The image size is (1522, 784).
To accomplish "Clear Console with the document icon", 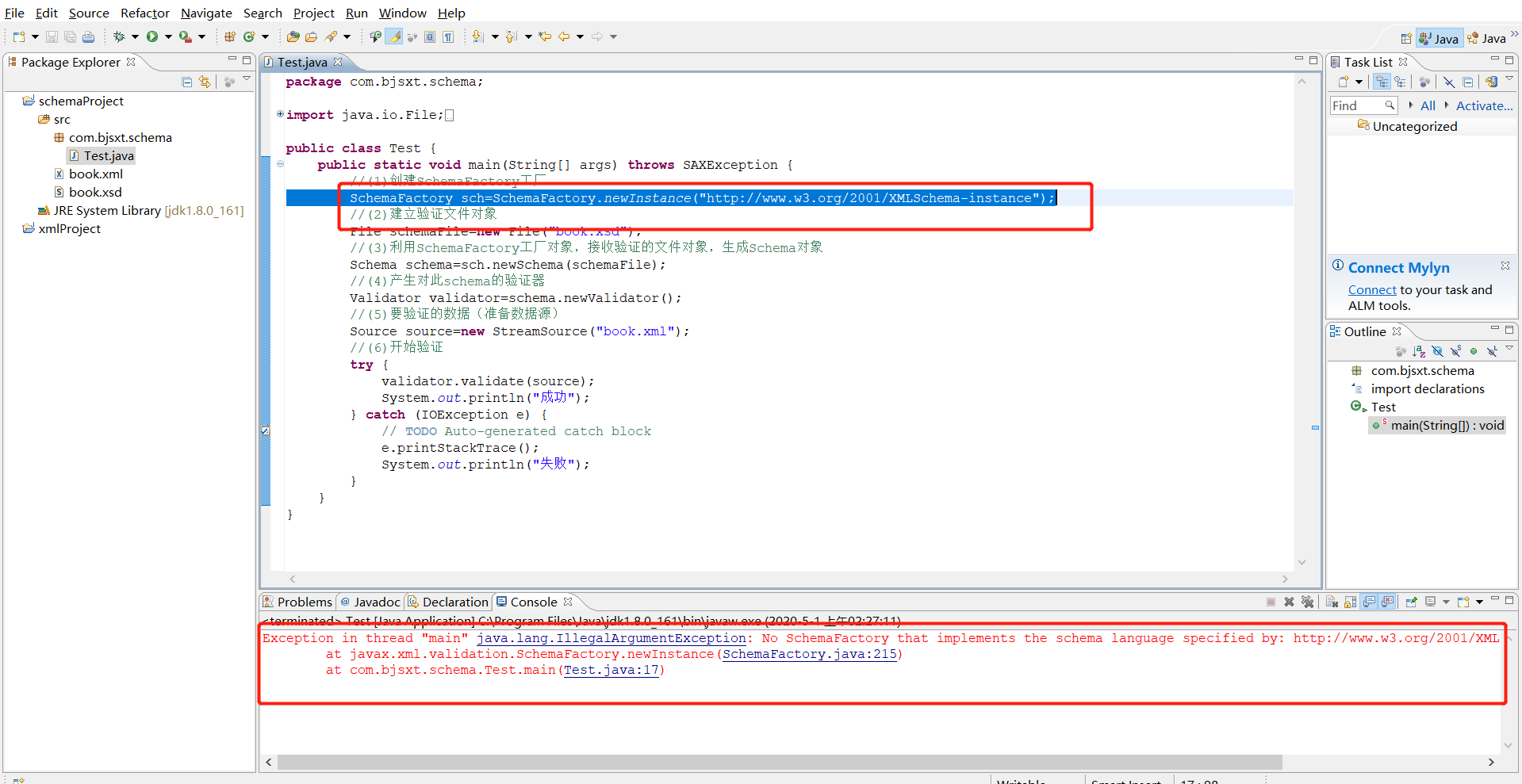I will point(1332,602).
